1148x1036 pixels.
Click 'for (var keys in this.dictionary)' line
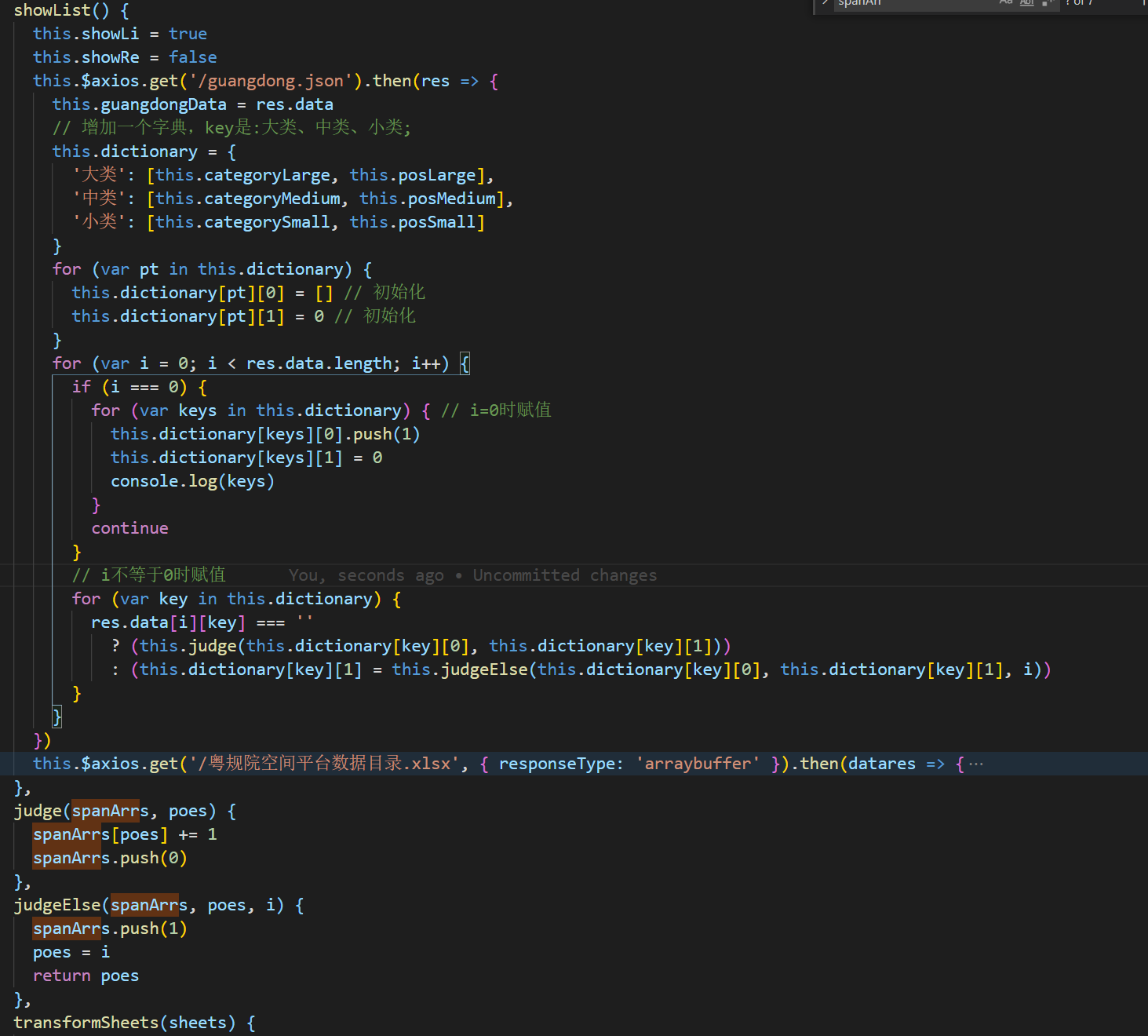coord(261,410)
